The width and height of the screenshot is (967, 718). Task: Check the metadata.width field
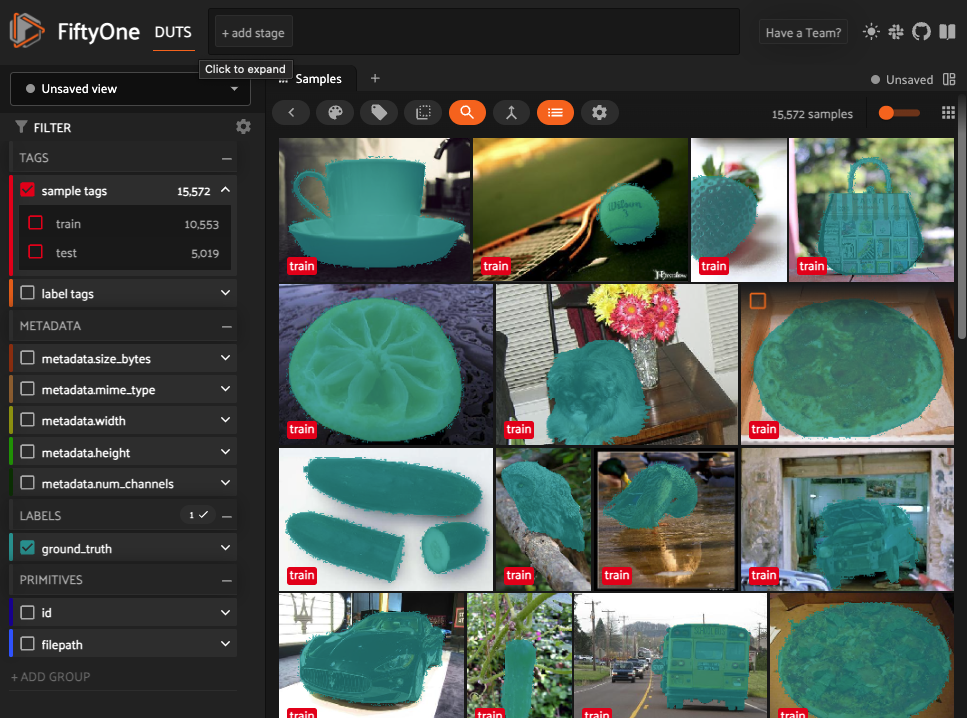pos(27,420)
